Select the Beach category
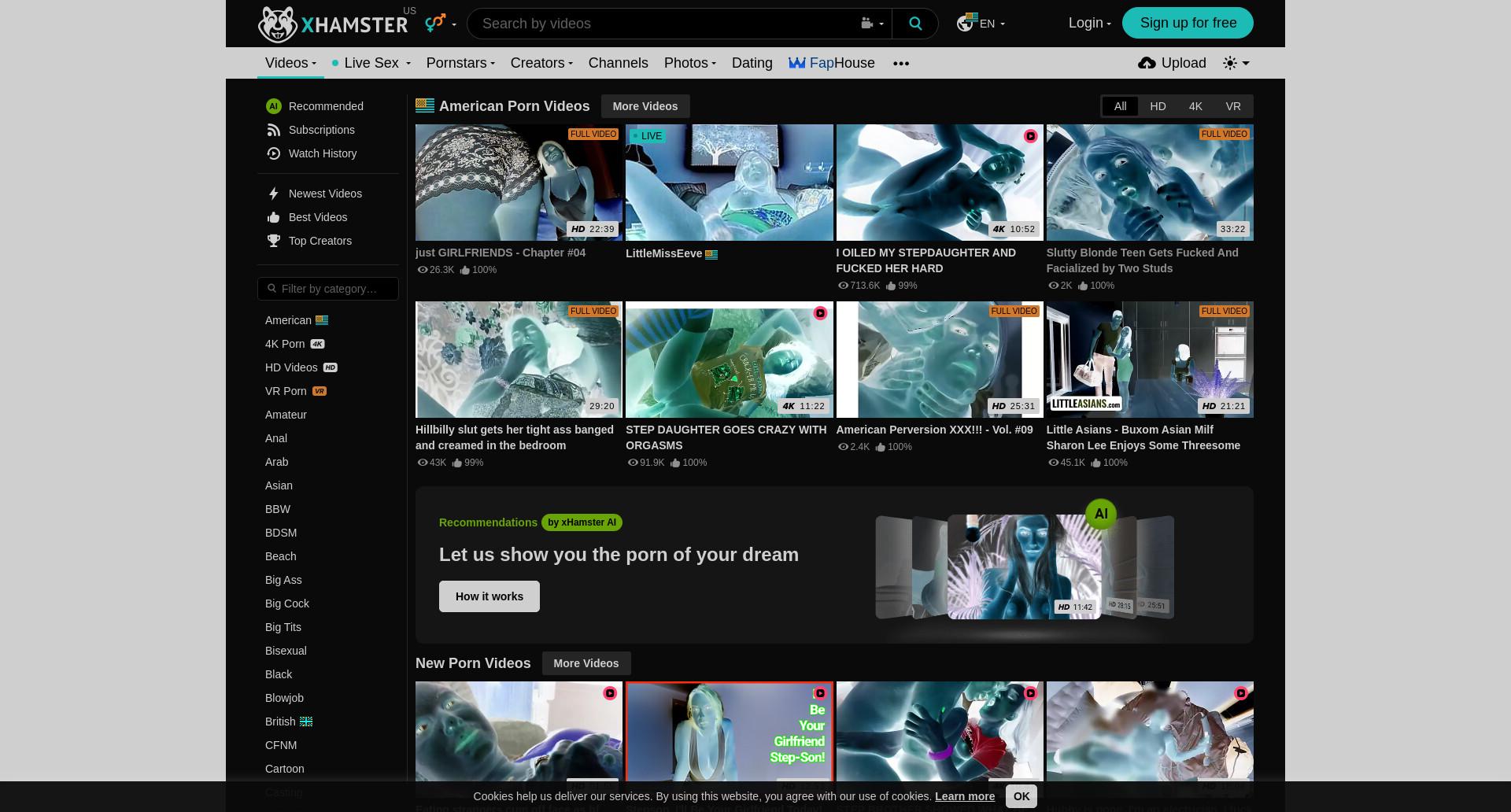 tap(280, 556)
